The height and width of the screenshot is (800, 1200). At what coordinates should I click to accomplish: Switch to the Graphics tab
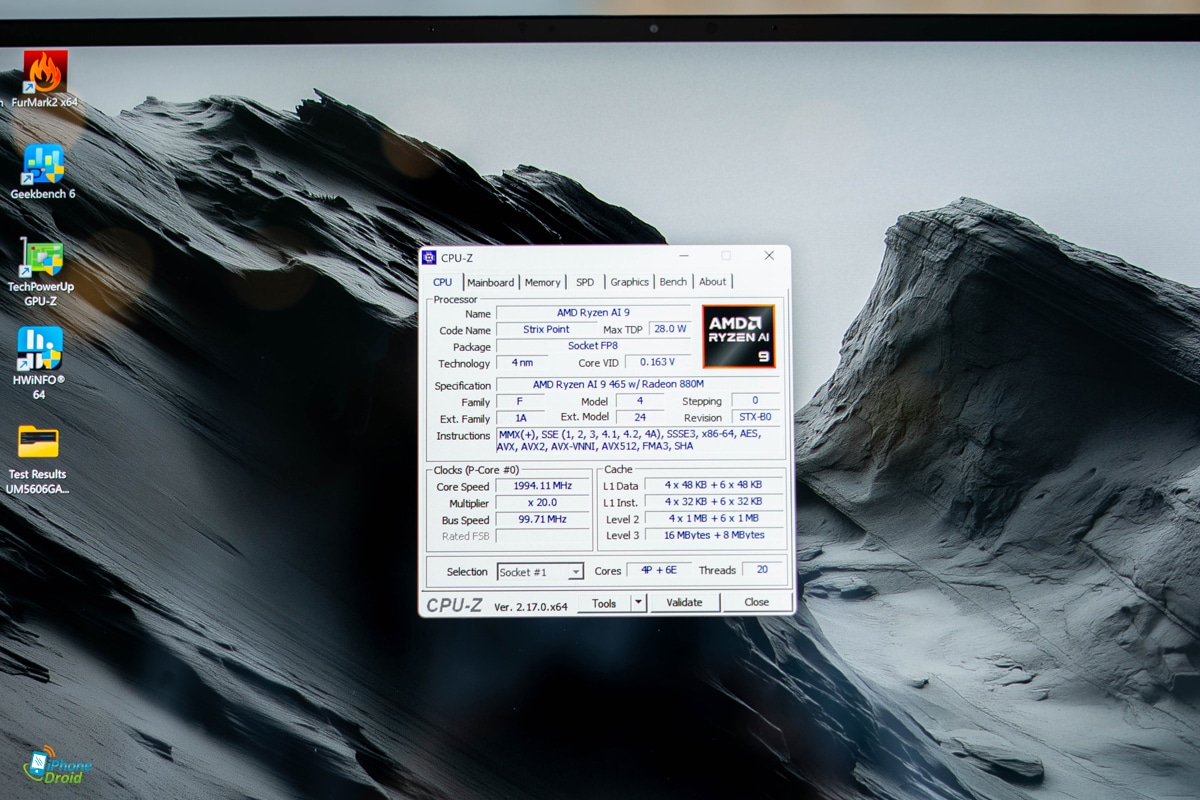point(629,283)
